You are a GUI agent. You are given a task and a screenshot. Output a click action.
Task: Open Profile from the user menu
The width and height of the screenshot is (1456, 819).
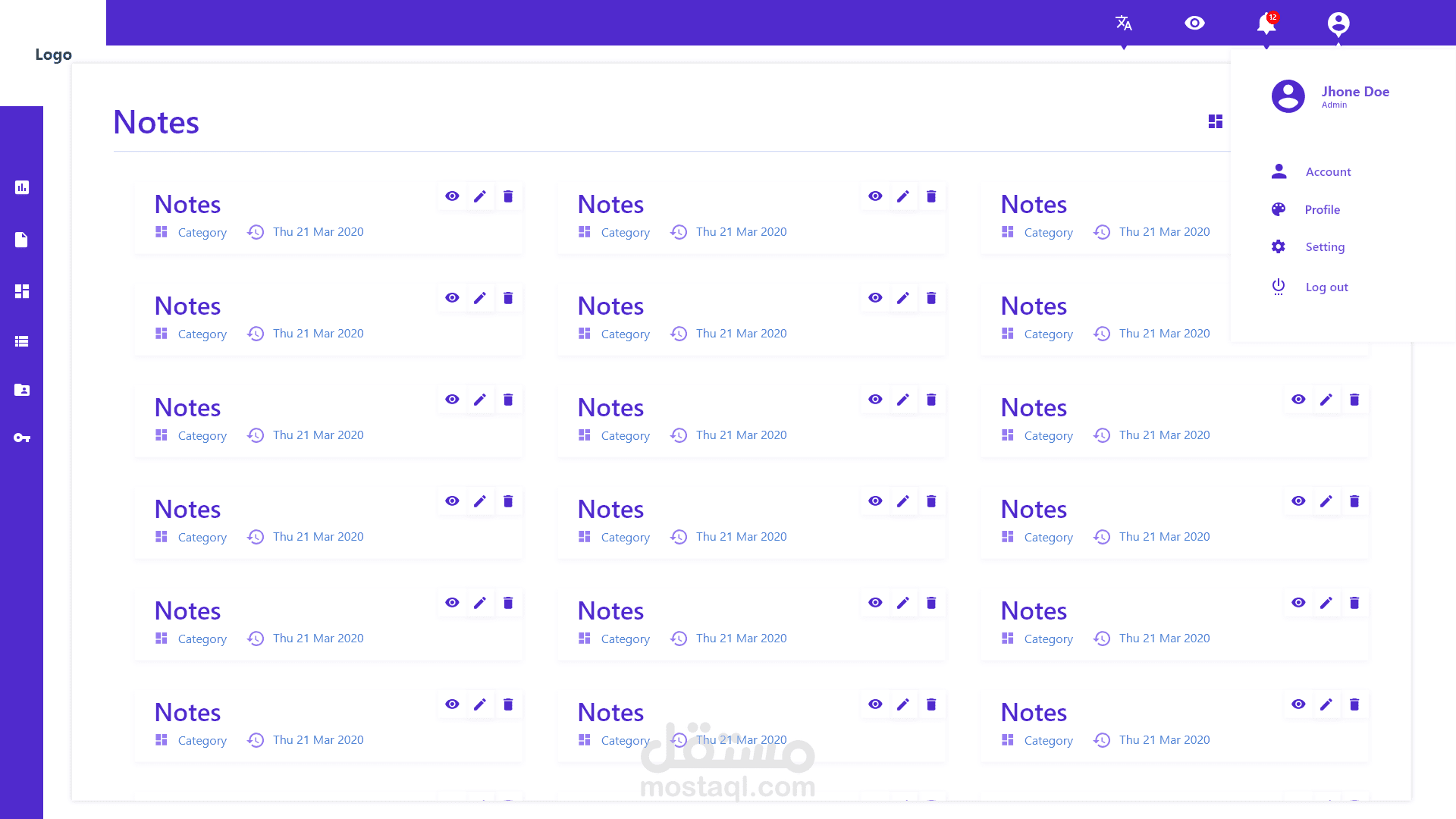coord(1322,210)
